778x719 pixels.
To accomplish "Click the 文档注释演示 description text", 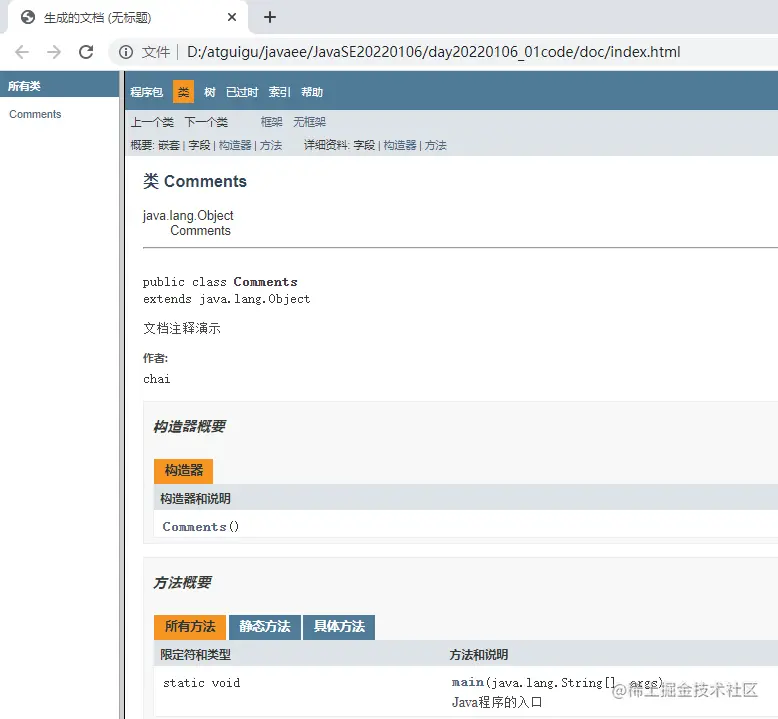I will point(182,328).
